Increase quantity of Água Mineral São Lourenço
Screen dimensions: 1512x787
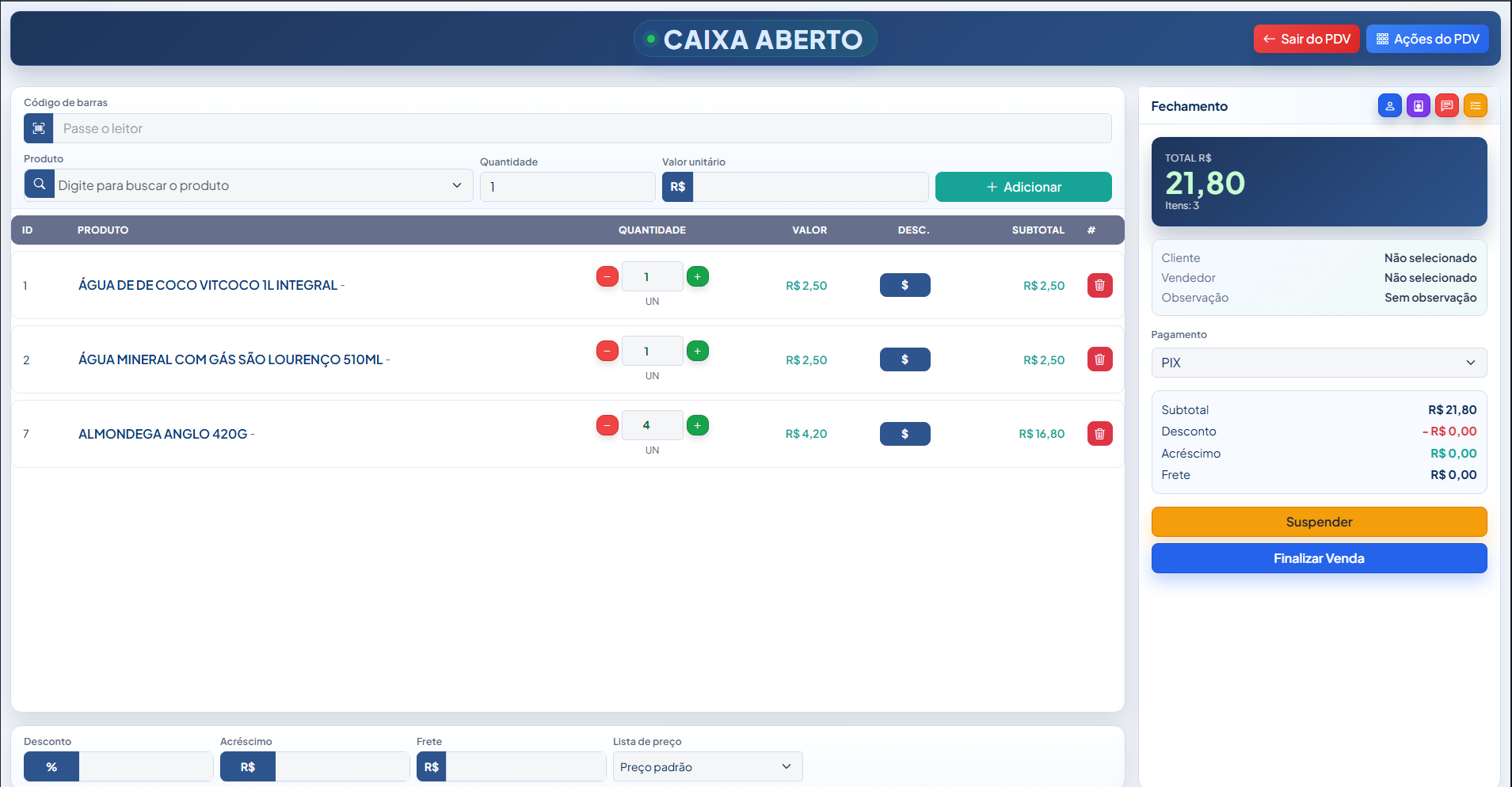698,351
